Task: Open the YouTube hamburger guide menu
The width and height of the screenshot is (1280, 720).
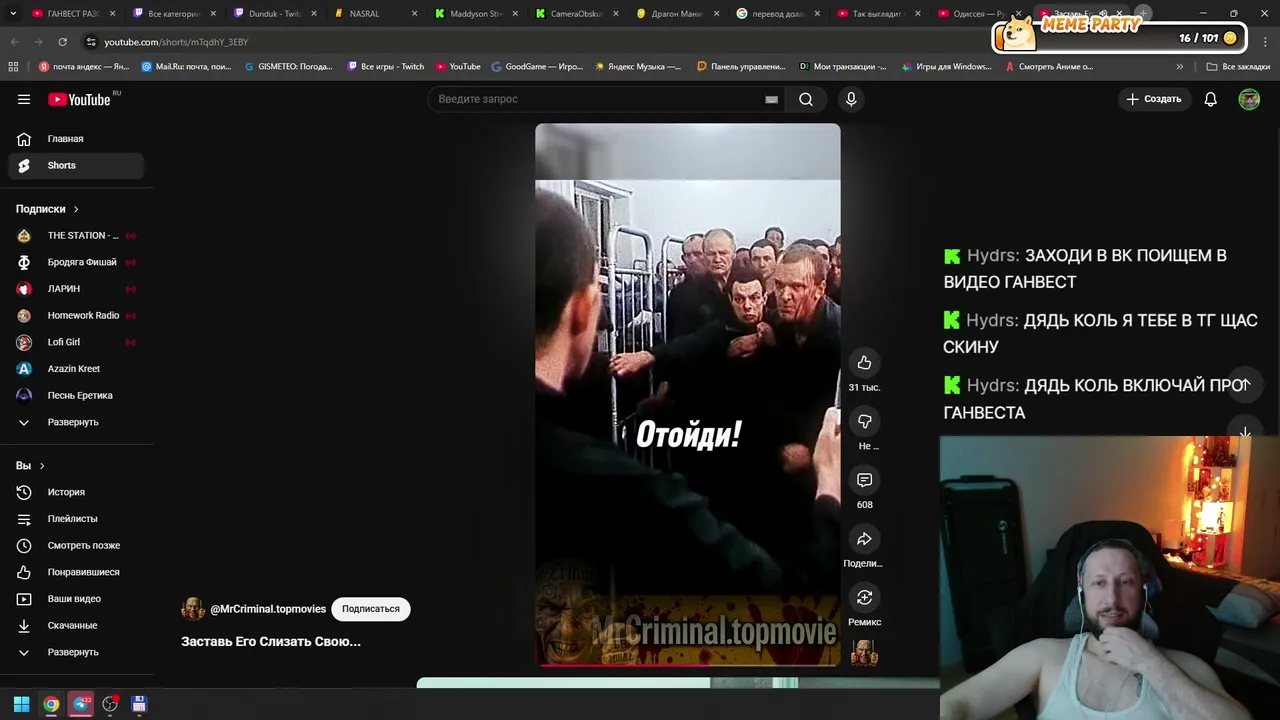Action: (24, 99)
